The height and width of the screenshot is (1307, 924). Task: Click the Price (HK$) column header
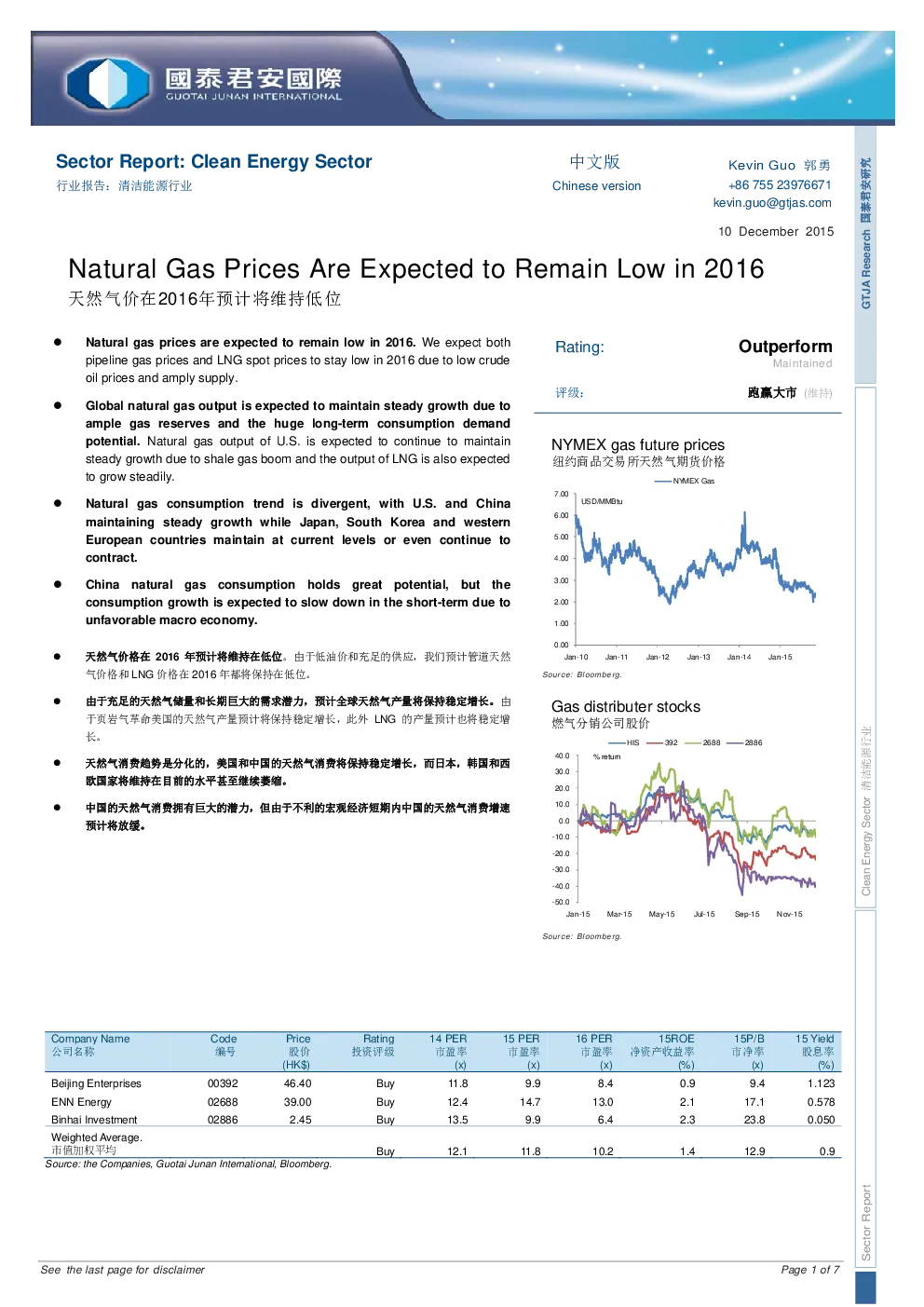(298, 1052)
